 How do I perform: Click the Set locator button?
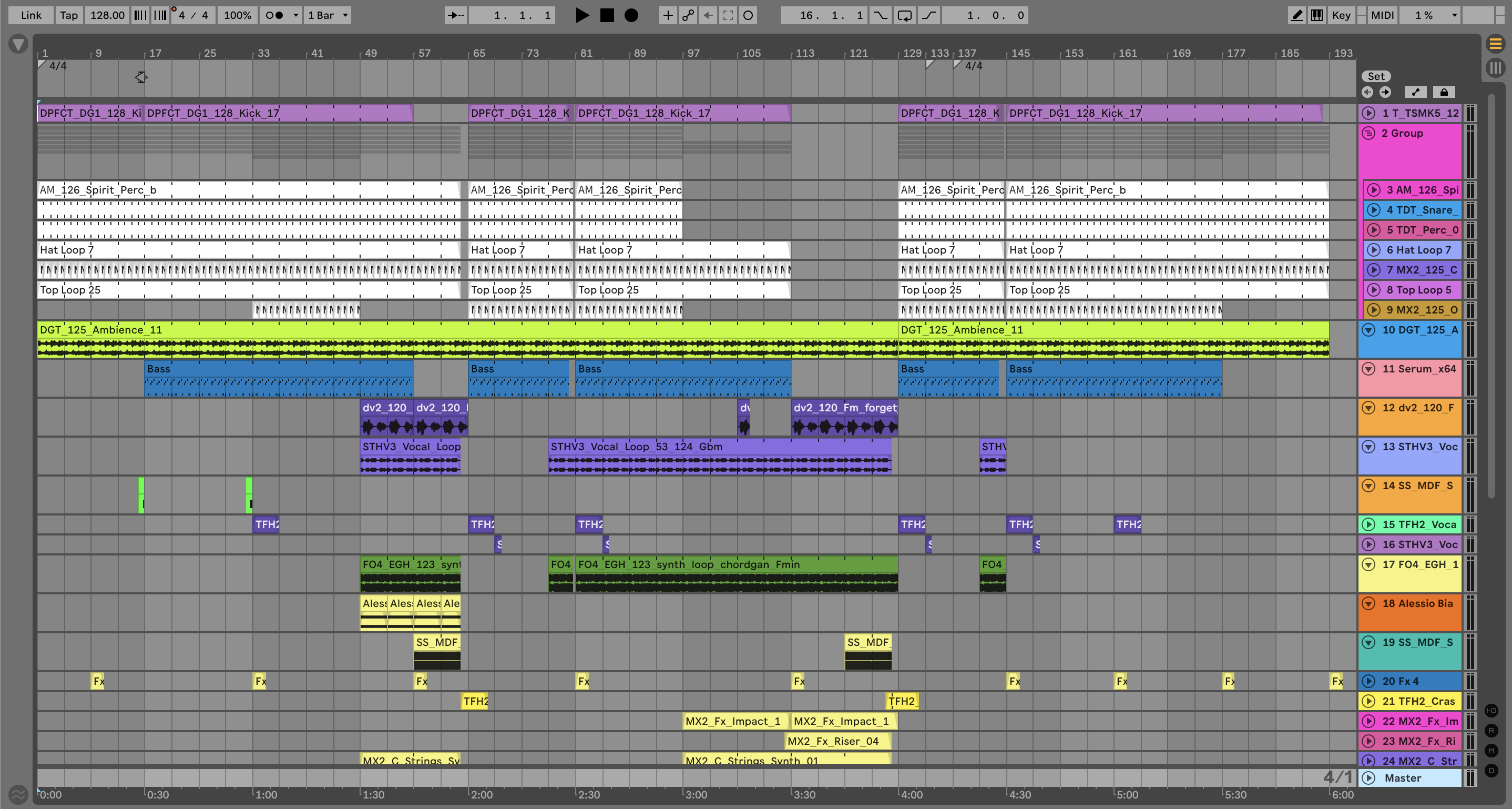tap(1376, 76)
